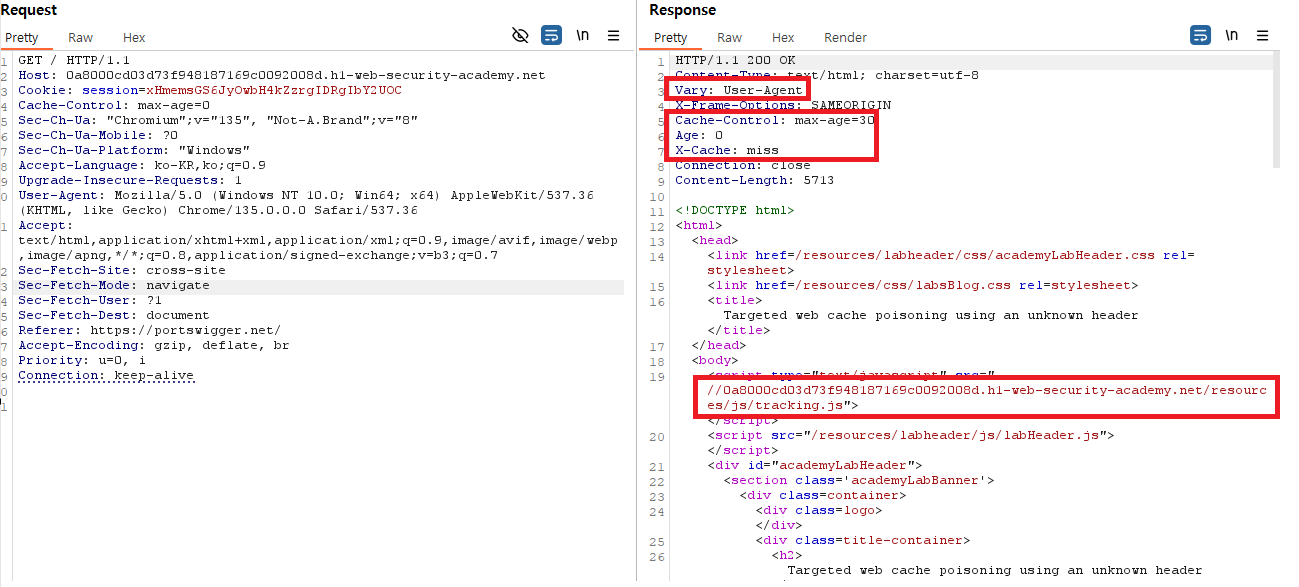1299x587 pixels.
Task: Click the div id="academyLabHeader" line
Action: tap(815, 465)
